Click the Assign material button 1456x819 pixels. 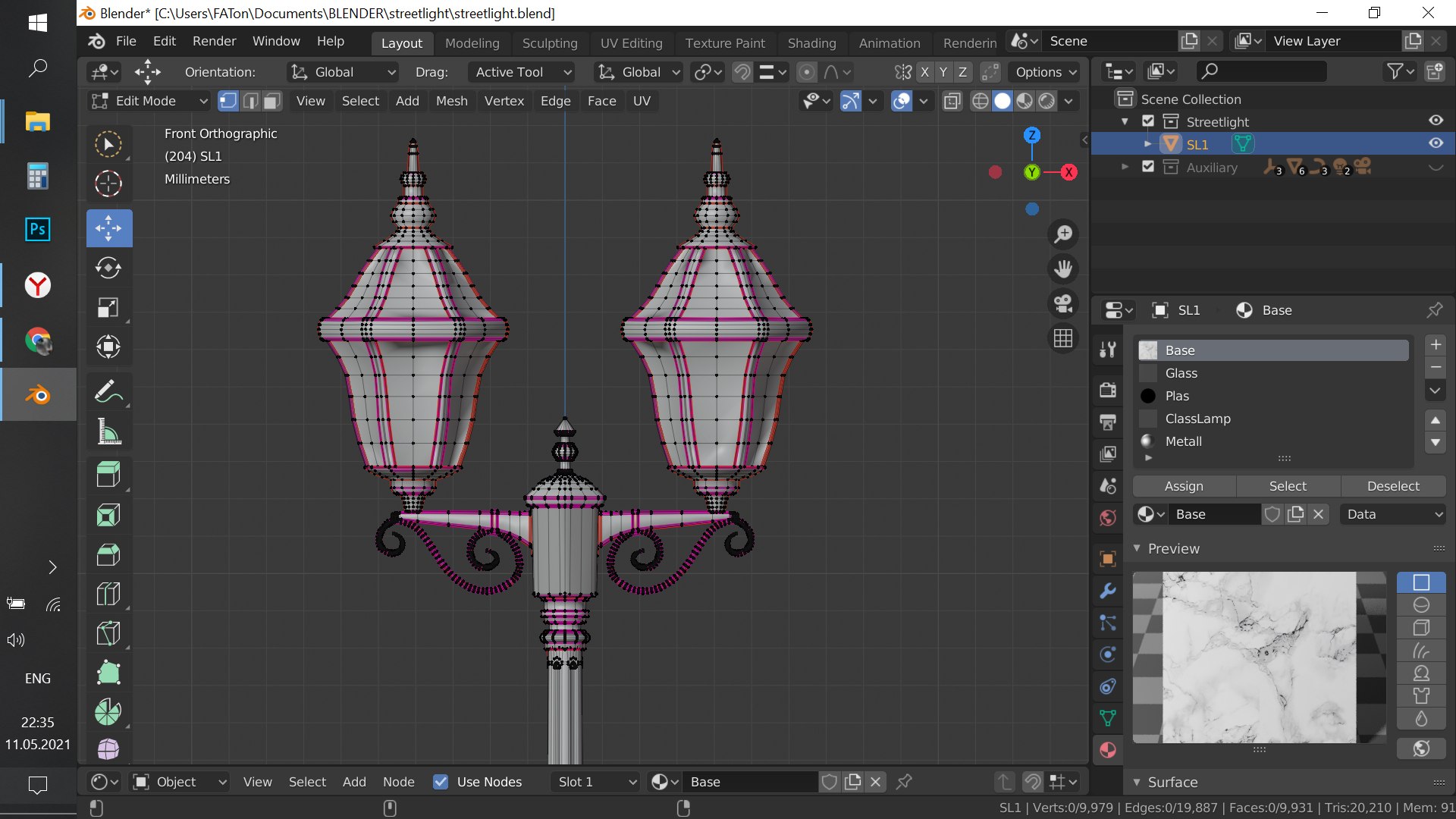[1184, 486]
